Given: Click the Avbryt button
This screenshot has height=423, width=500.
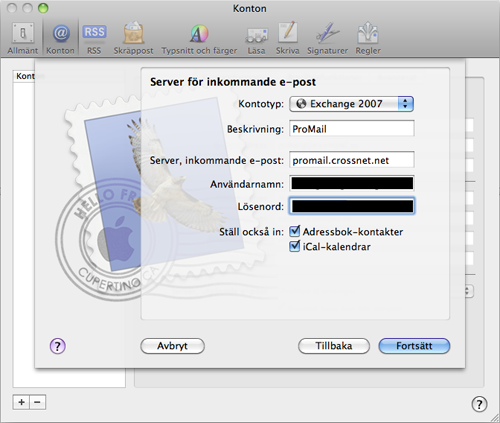Looking at the screenshot, I should coord(172,346).
